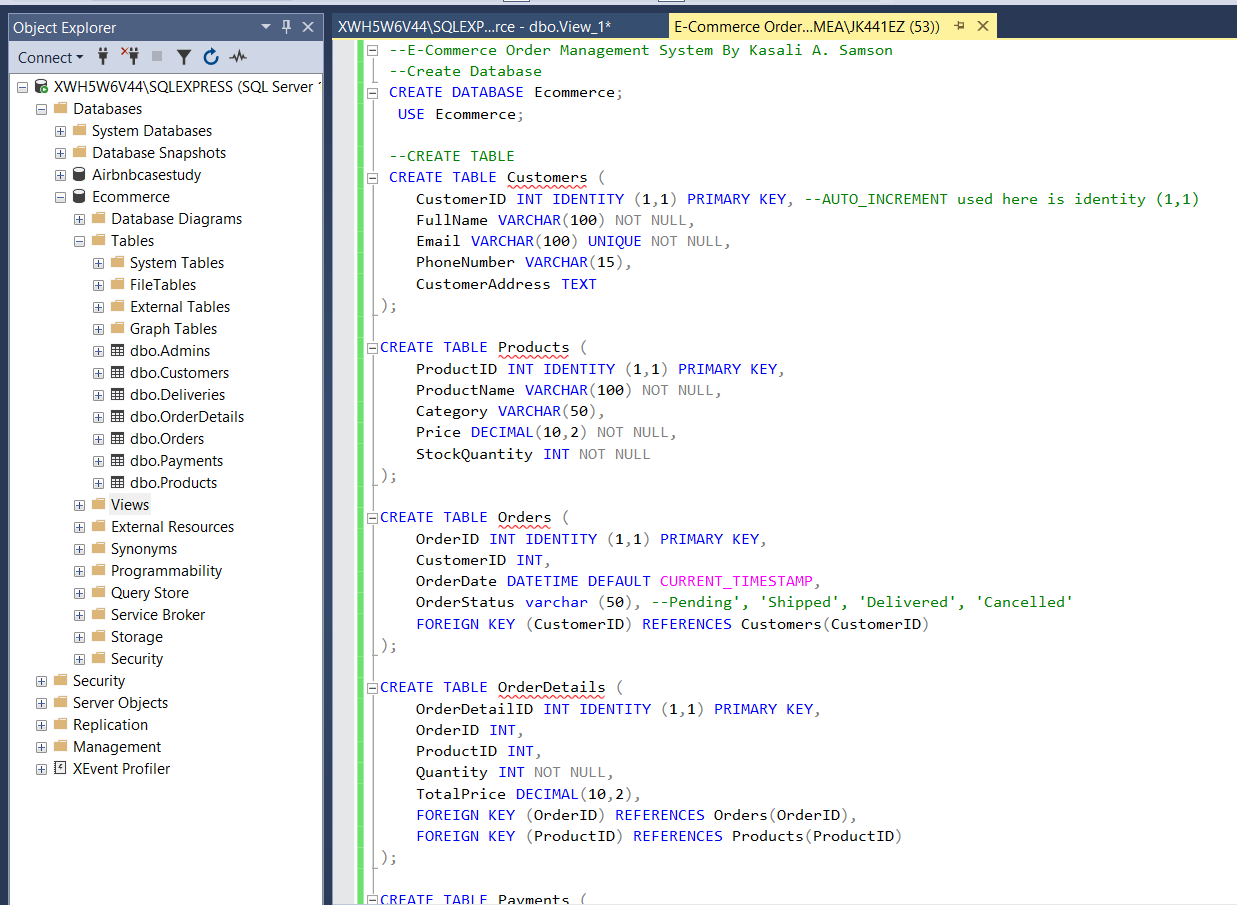Click the Server Objects folder icon
Image resolution: width=1237 pixels, height=905 pixels.
coord(60,702)
